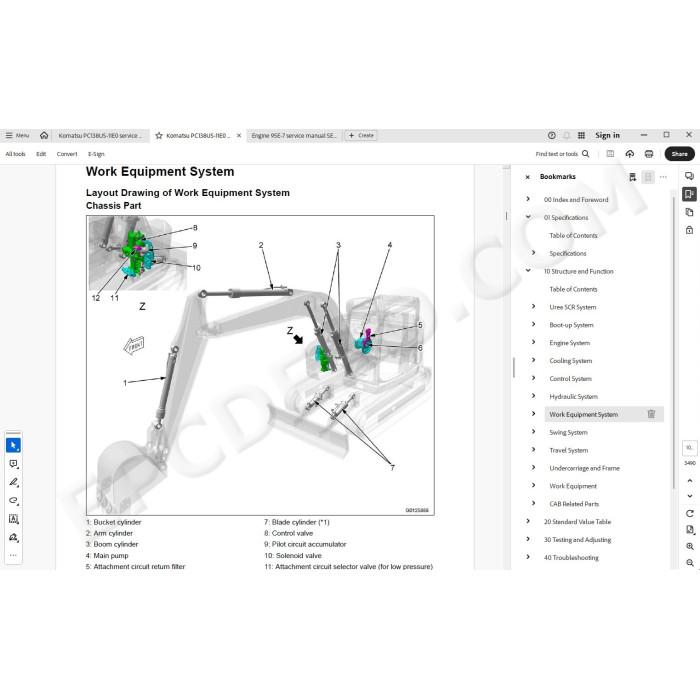Choose the draw freehand loop tool
Screen dimensions: 700x700
tap(13, 500)
